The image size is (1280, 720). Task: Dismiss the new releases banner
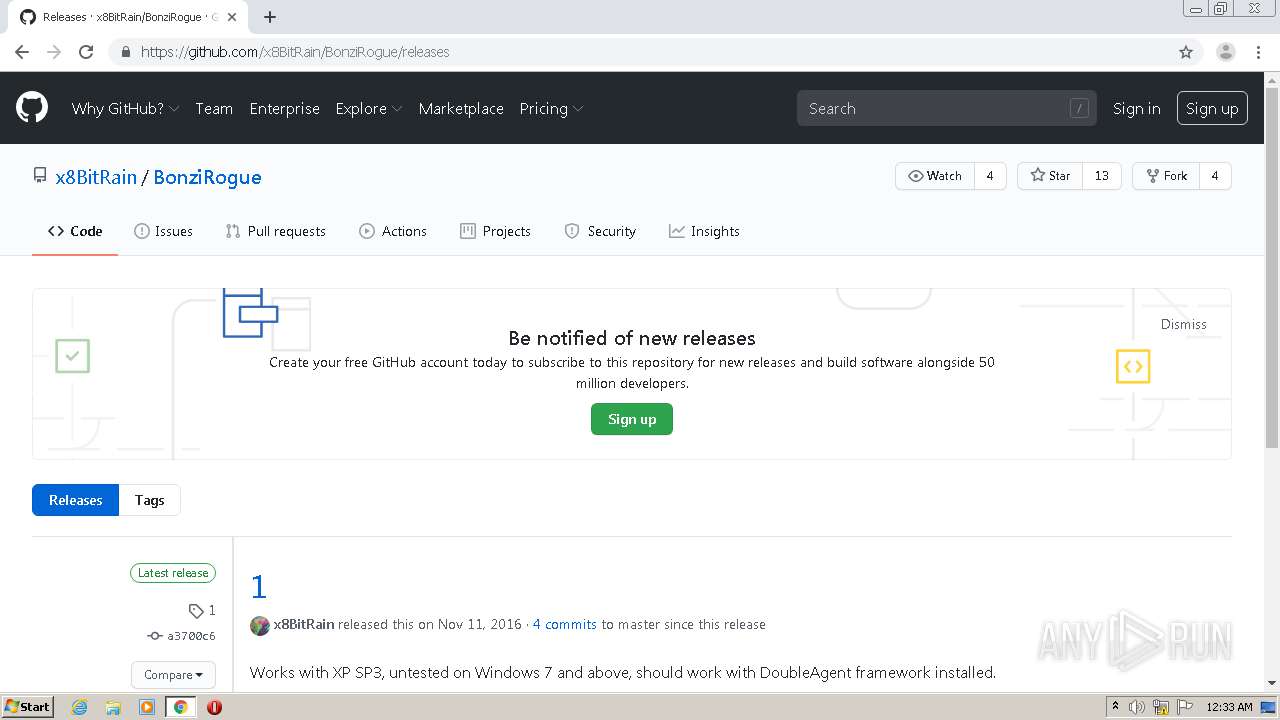1184,324
